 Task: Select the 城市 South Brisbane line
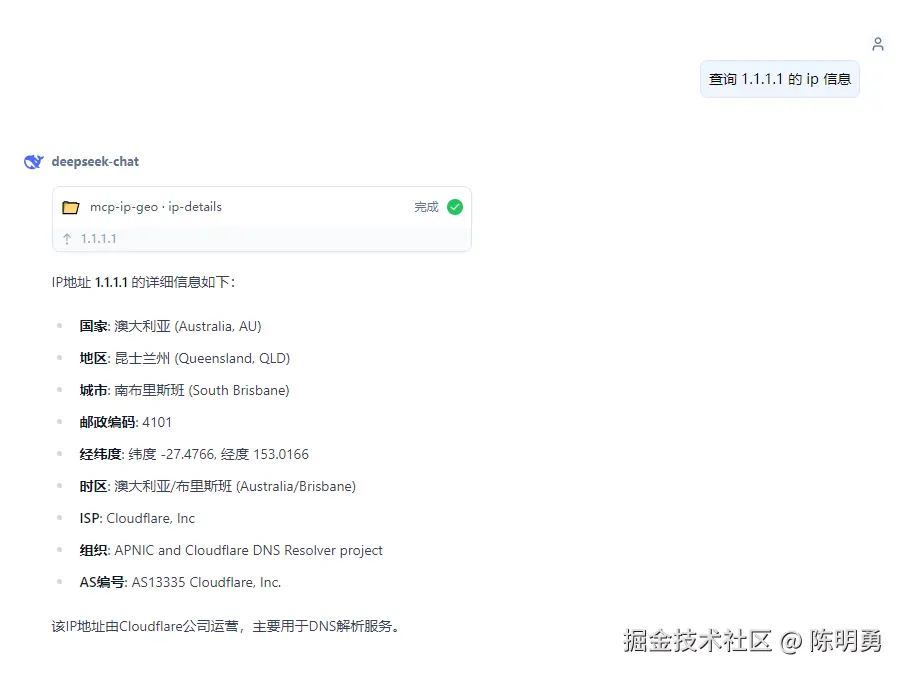pos(184,391)
